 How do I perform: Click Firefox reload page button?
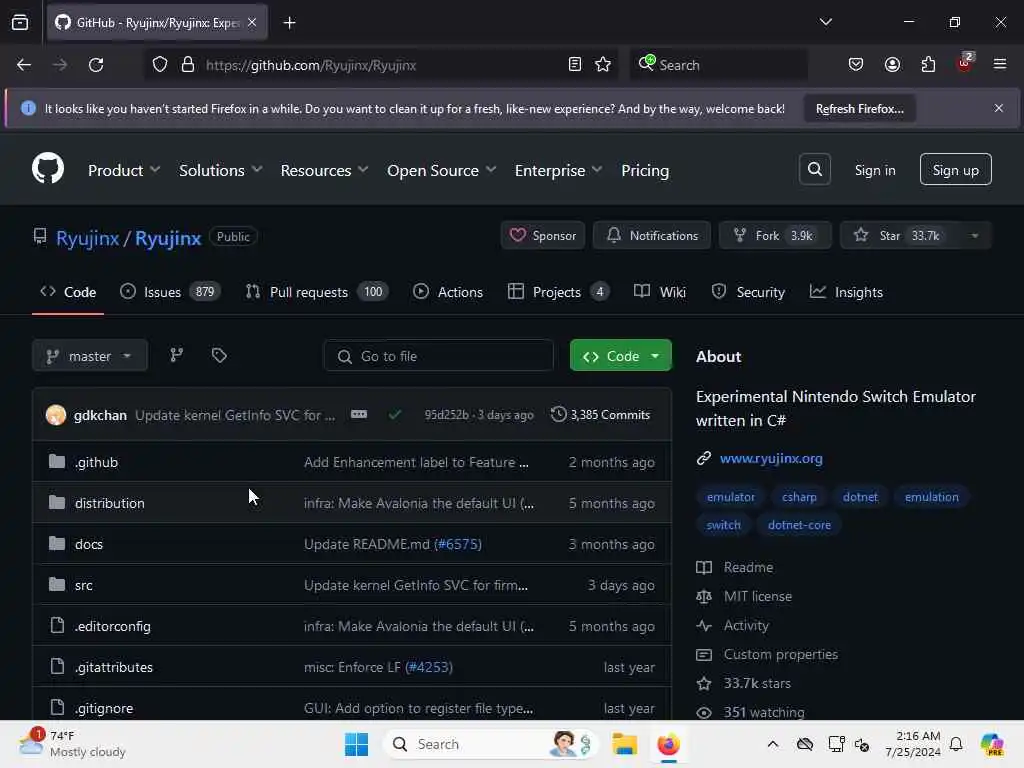(x=96, y=65)
